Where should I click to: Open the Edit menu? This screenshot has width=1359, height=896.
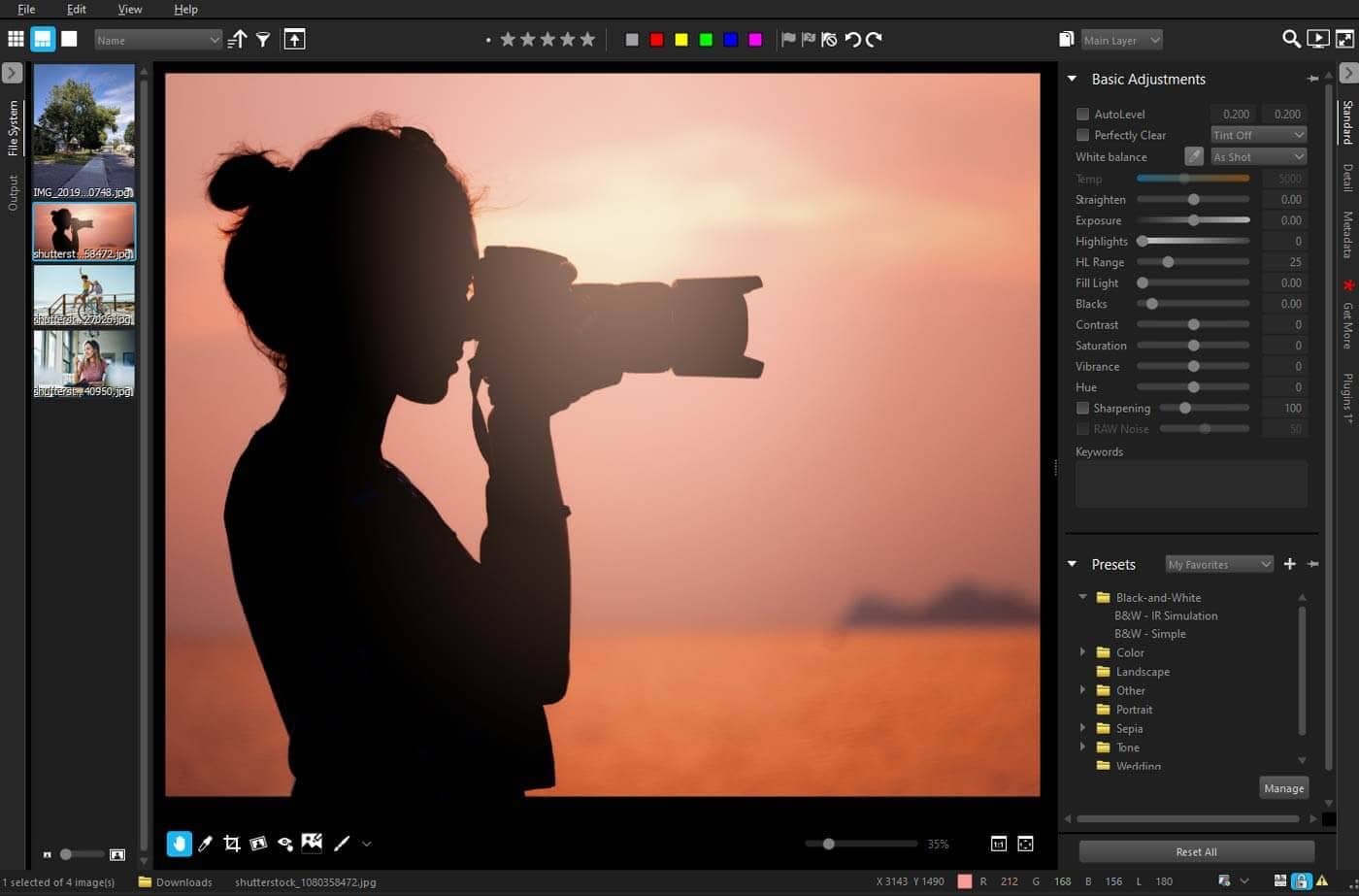click(77, 9)
